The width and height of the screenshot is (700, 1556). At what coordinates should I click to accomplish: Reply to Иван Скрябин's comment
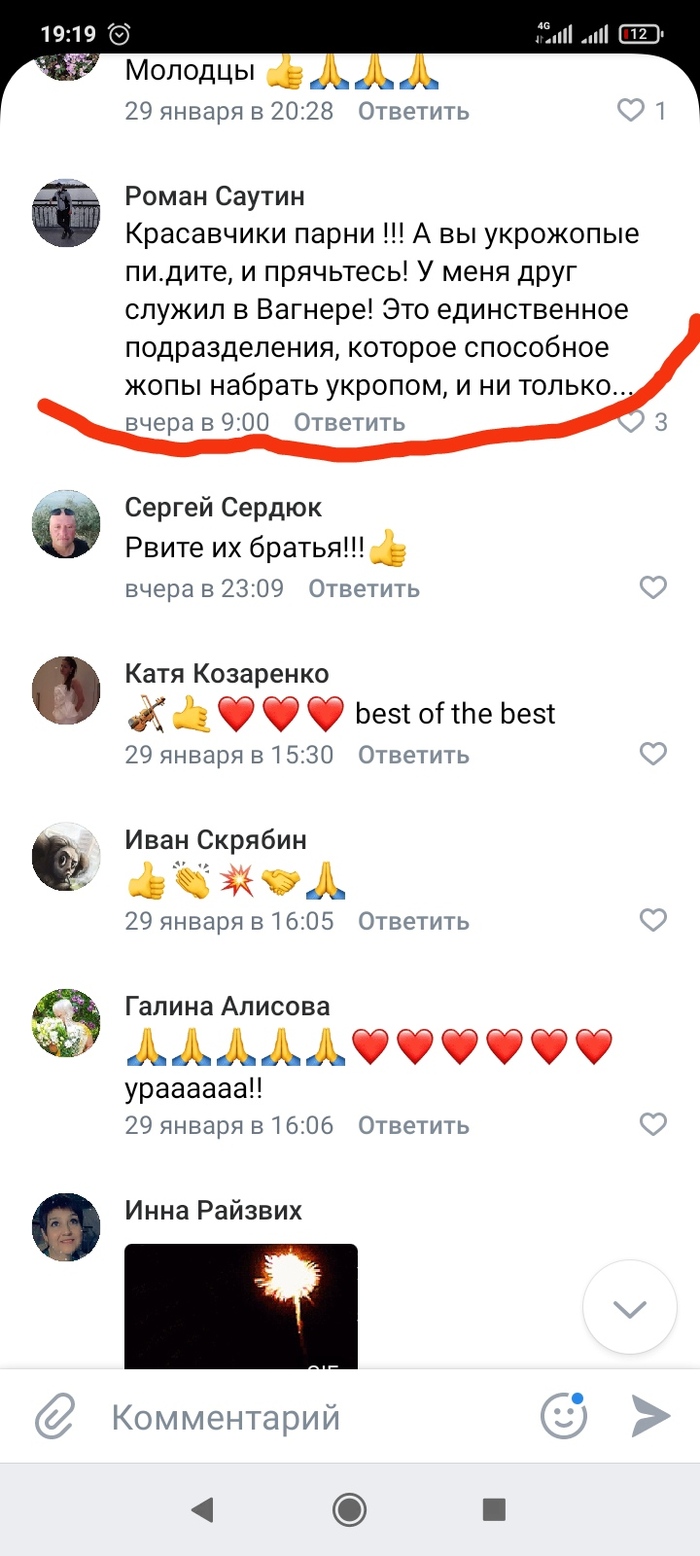[414, 920]
